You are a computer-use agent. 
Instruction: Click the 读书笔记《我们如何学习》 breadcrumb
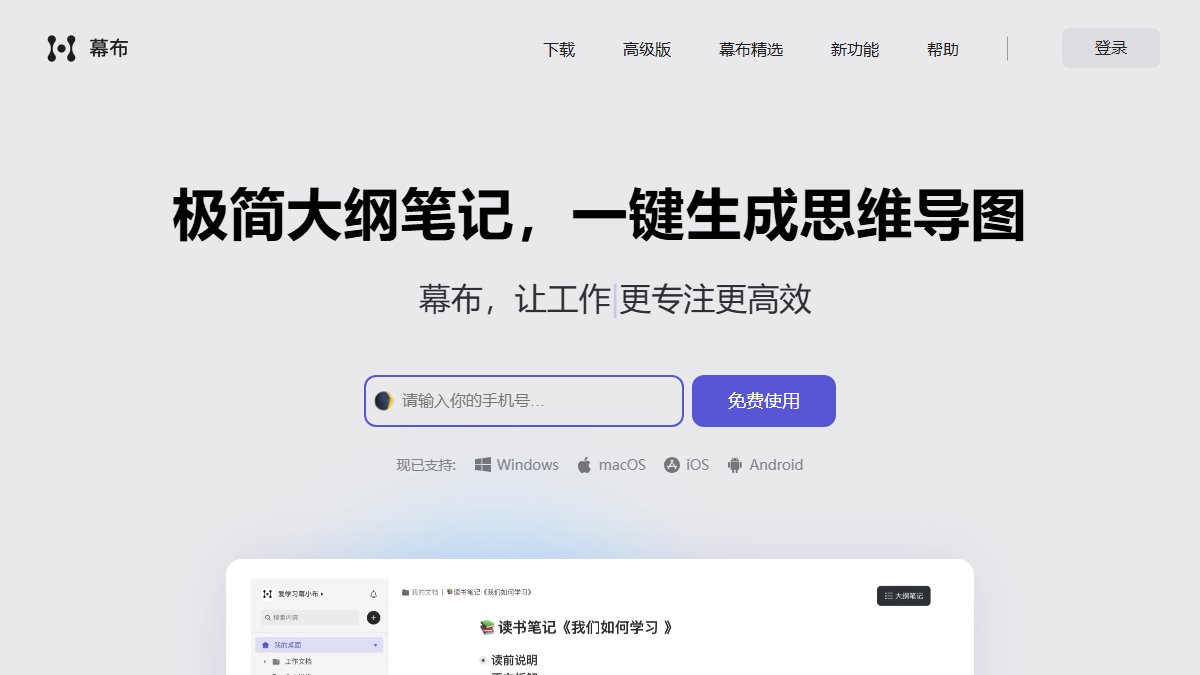tap(489, 592)
